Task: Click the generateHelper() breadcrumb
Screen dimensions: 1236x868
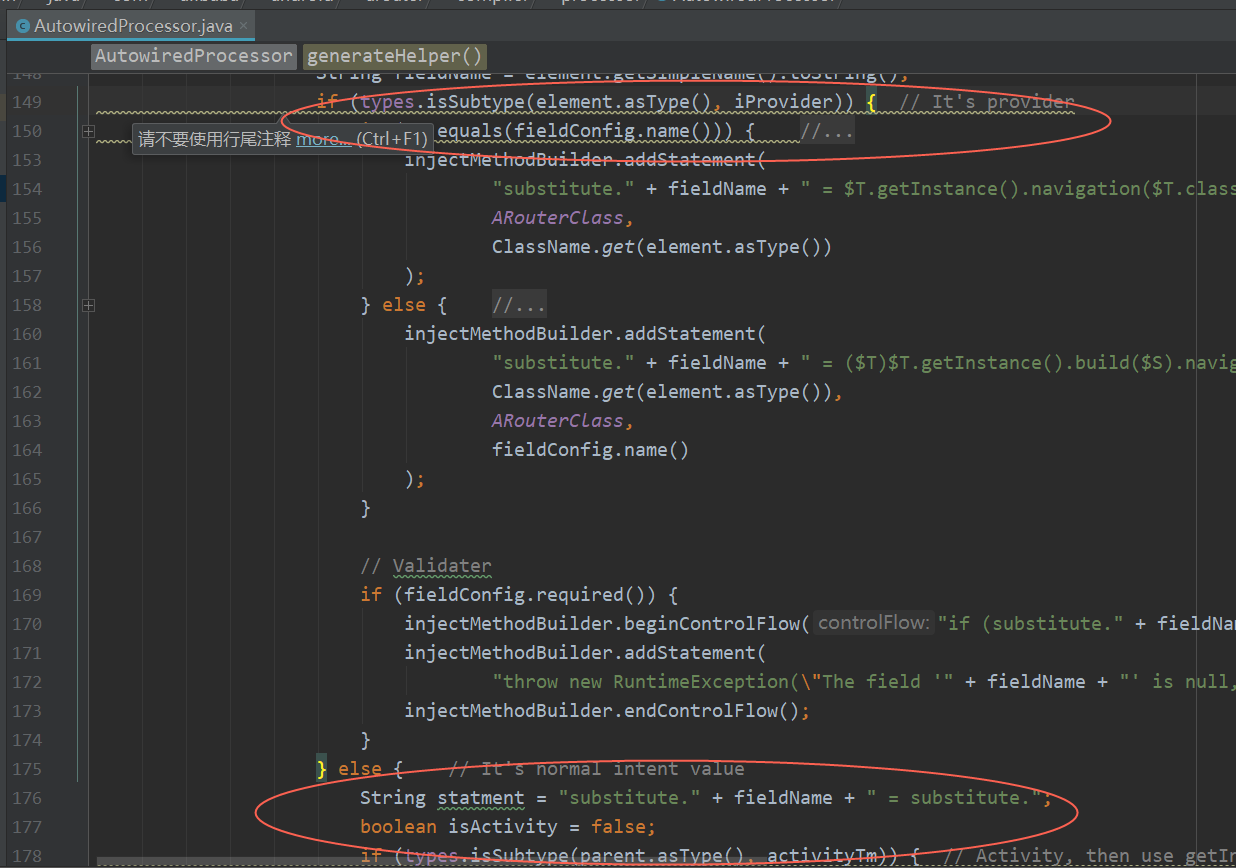Action: click(x=394, y=56)
